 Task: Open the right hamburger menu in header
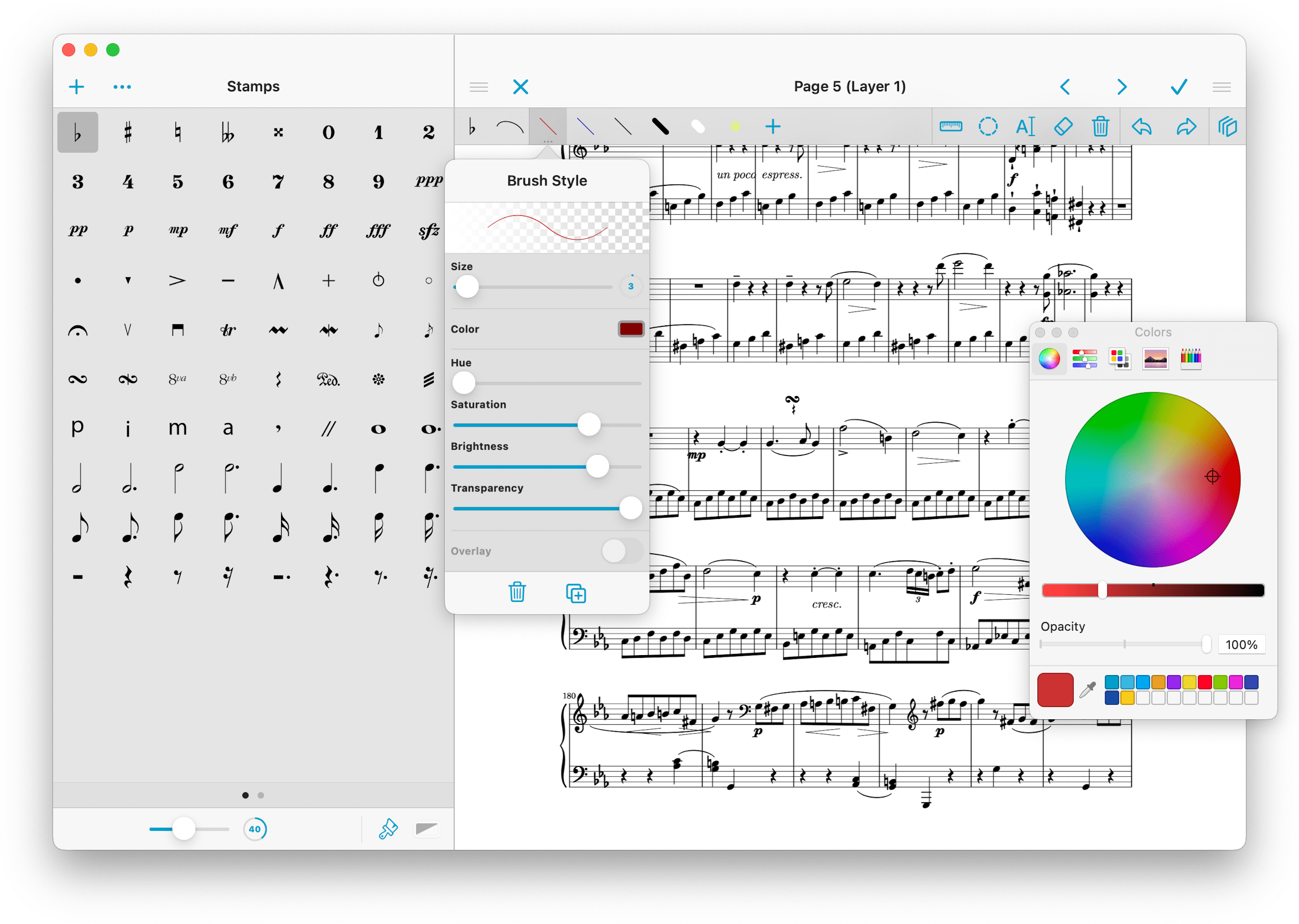1221,86
